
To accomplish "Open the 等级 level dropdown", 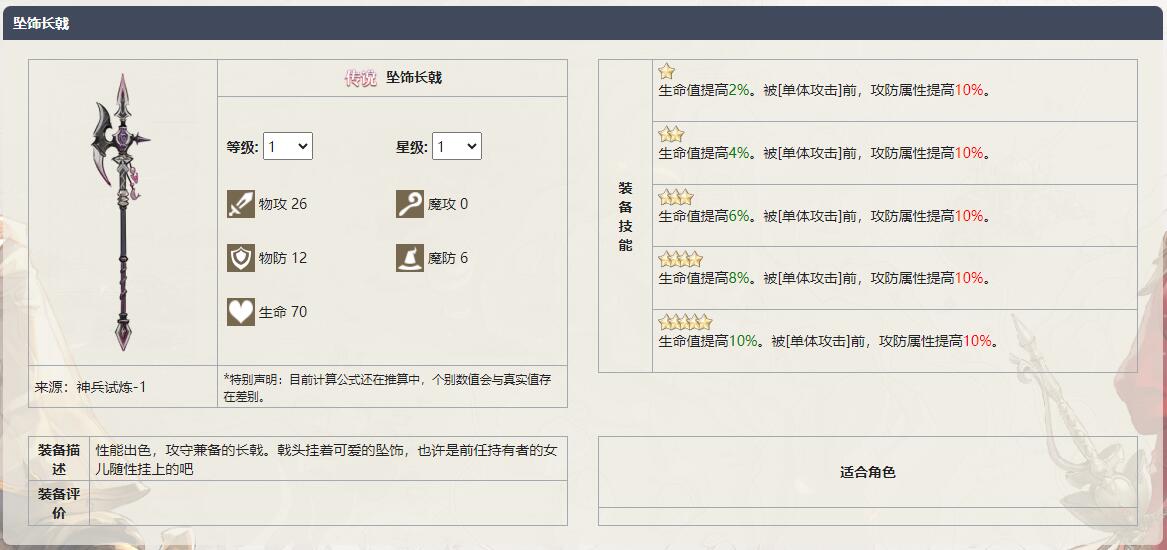I will click(288, 147).
